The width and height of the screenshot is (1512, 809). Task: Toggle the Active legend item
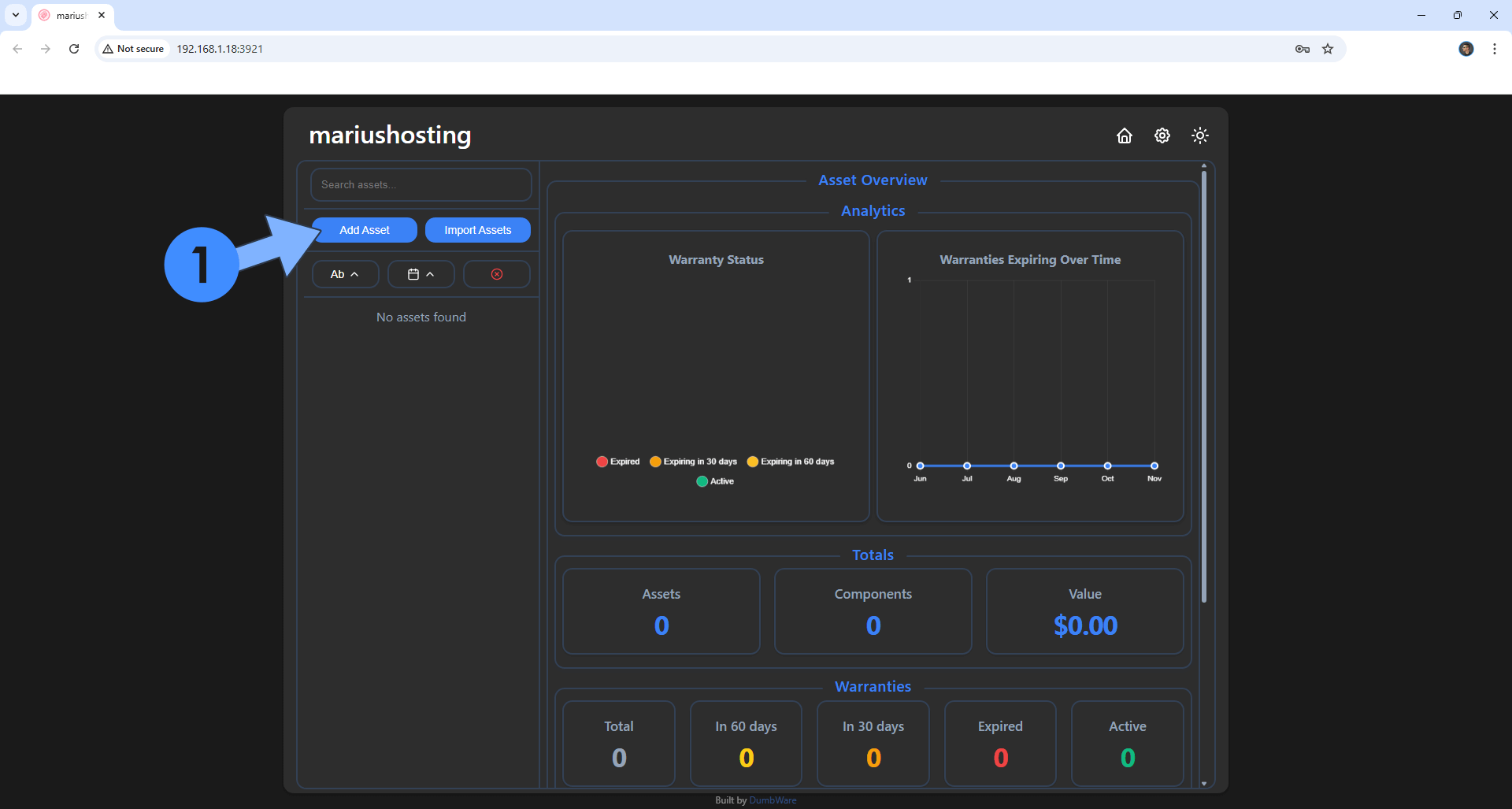(715, 481)
